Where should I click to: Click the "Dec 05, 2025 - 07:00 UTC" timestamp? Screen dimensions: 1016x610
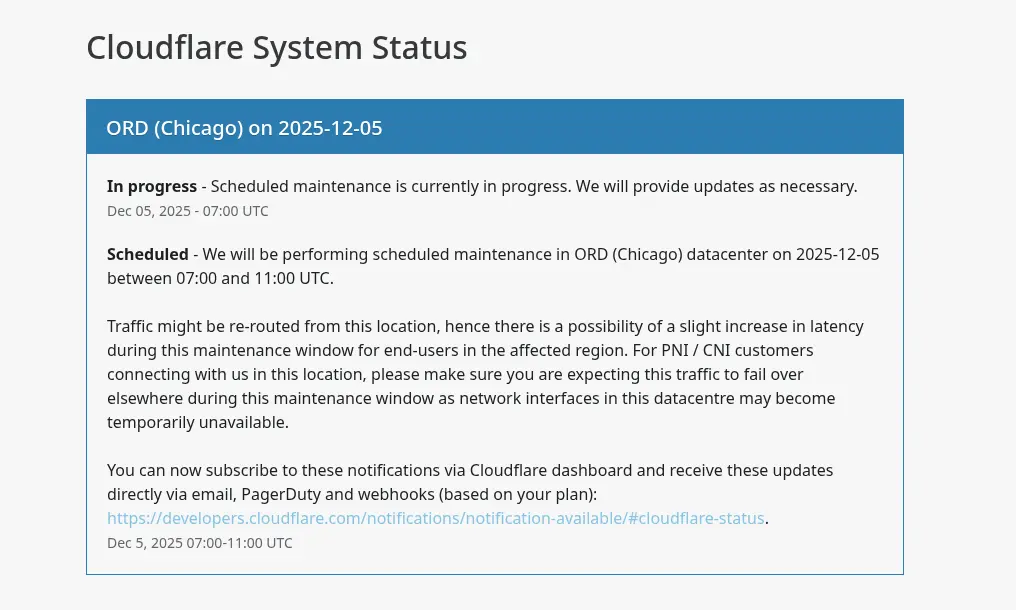tap(188, 211)
